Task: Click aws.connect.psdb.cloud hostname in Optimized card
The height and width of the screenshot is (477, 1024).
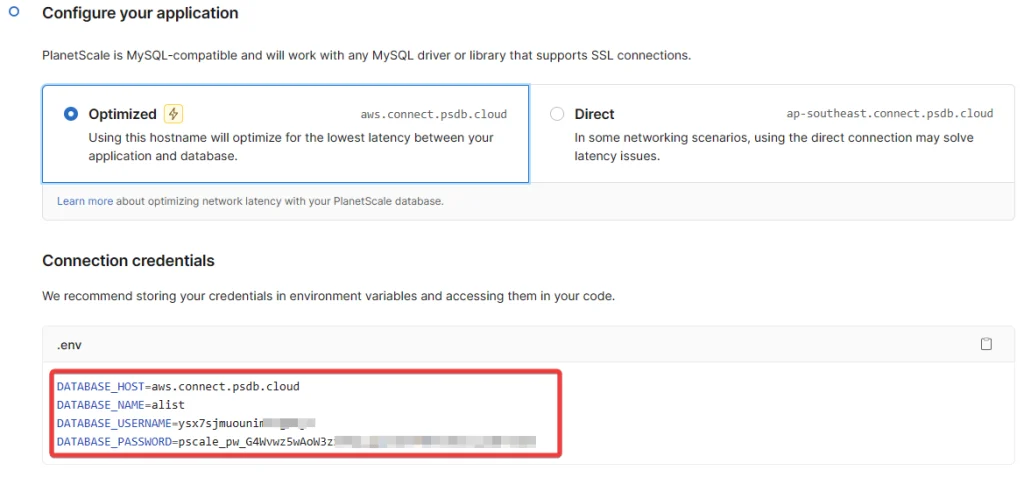Action: (x=436, y=115)
